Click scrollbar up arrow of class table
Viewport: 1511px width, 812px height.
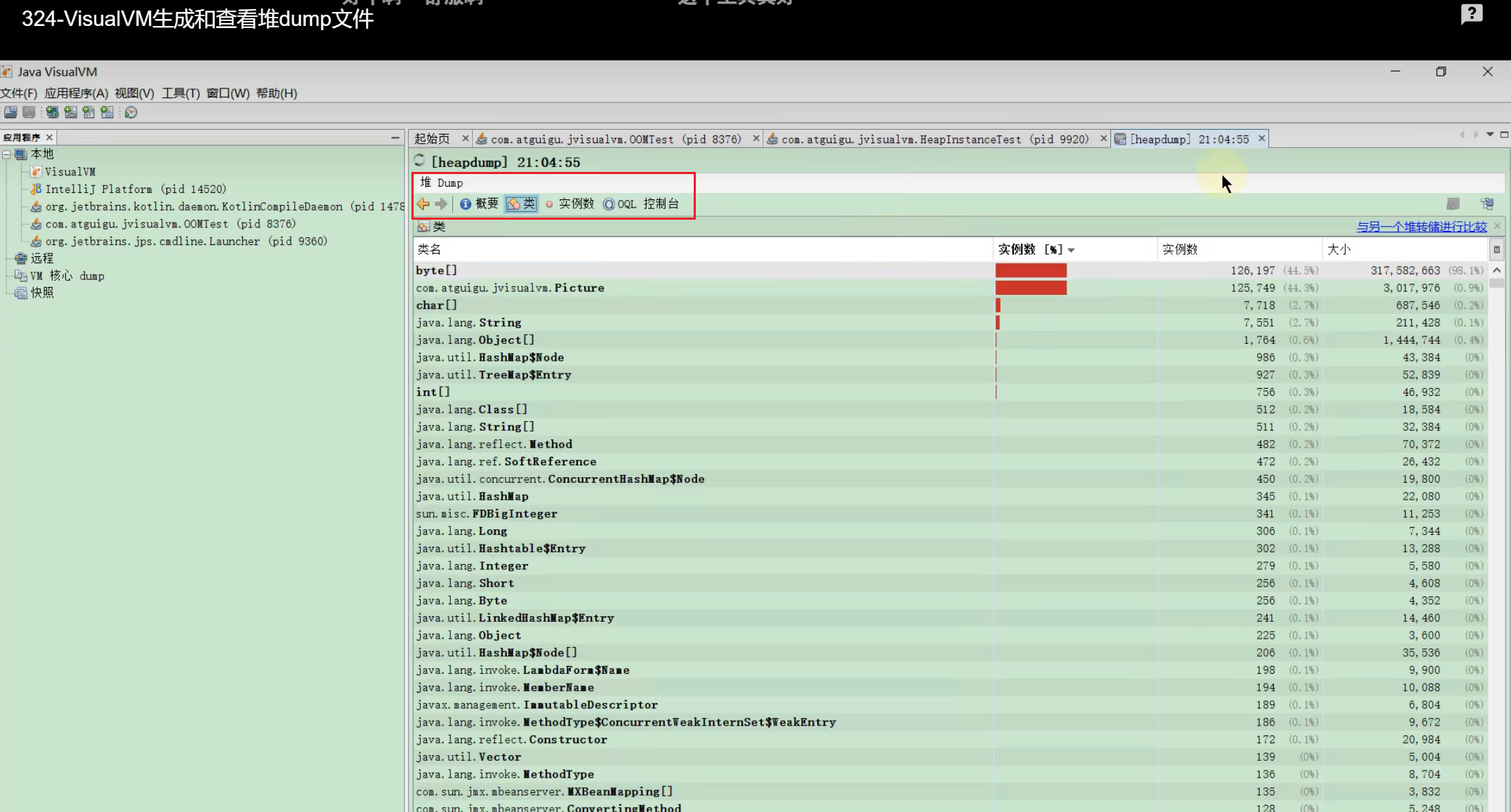1497,270
